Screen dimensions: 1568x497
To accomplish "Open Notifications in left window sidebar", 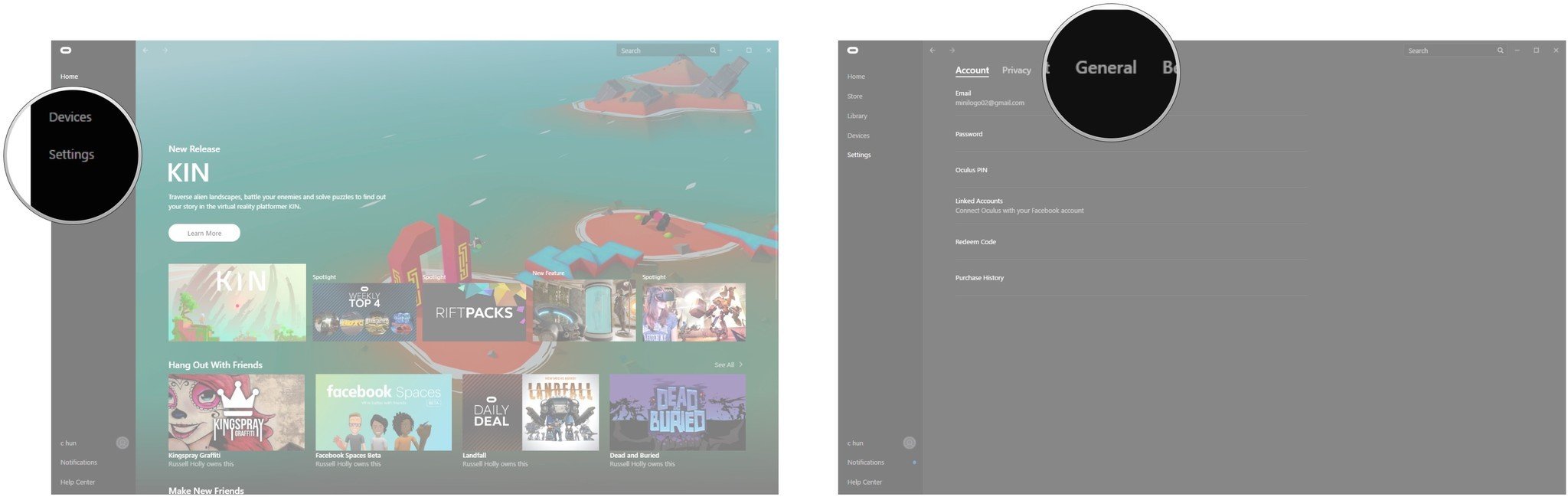I will point(79,463).
